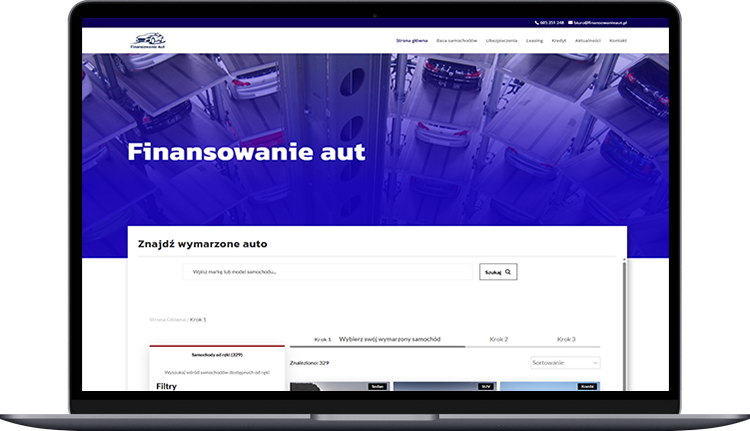Go to the Kontakt page
Viewport: 750px width, 431px height.
click(618, 41)
